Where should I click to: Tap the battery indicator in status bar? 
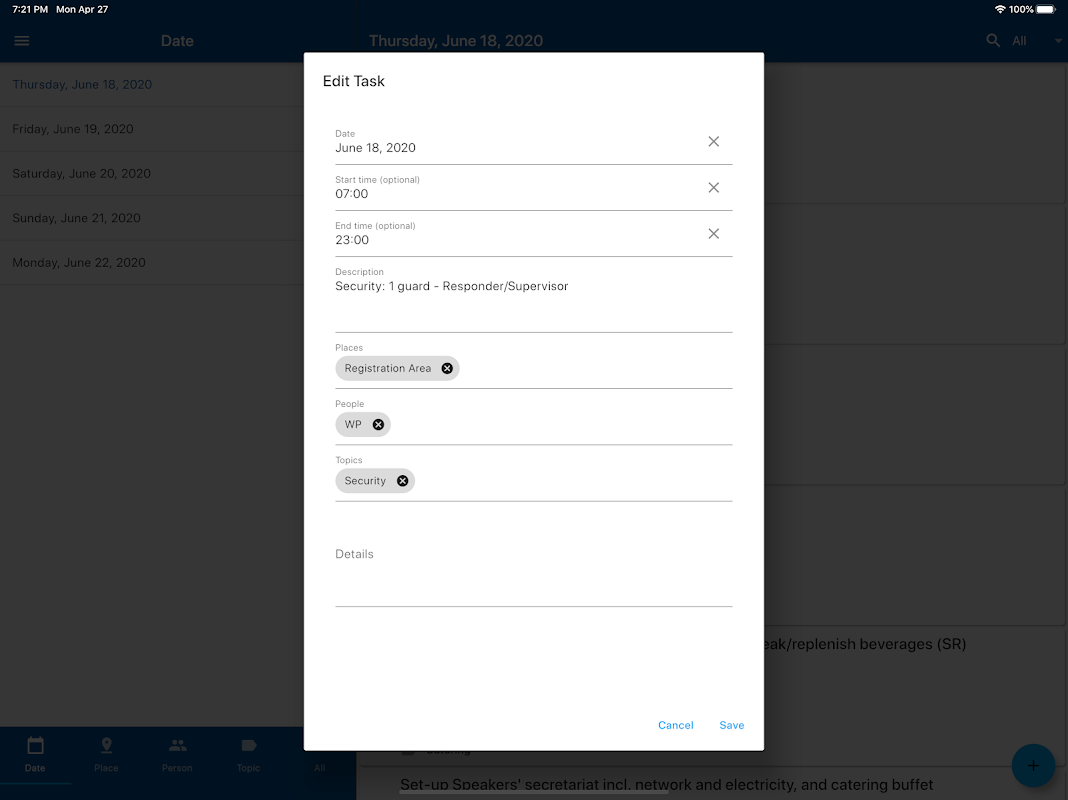(x=1046, y=10)
